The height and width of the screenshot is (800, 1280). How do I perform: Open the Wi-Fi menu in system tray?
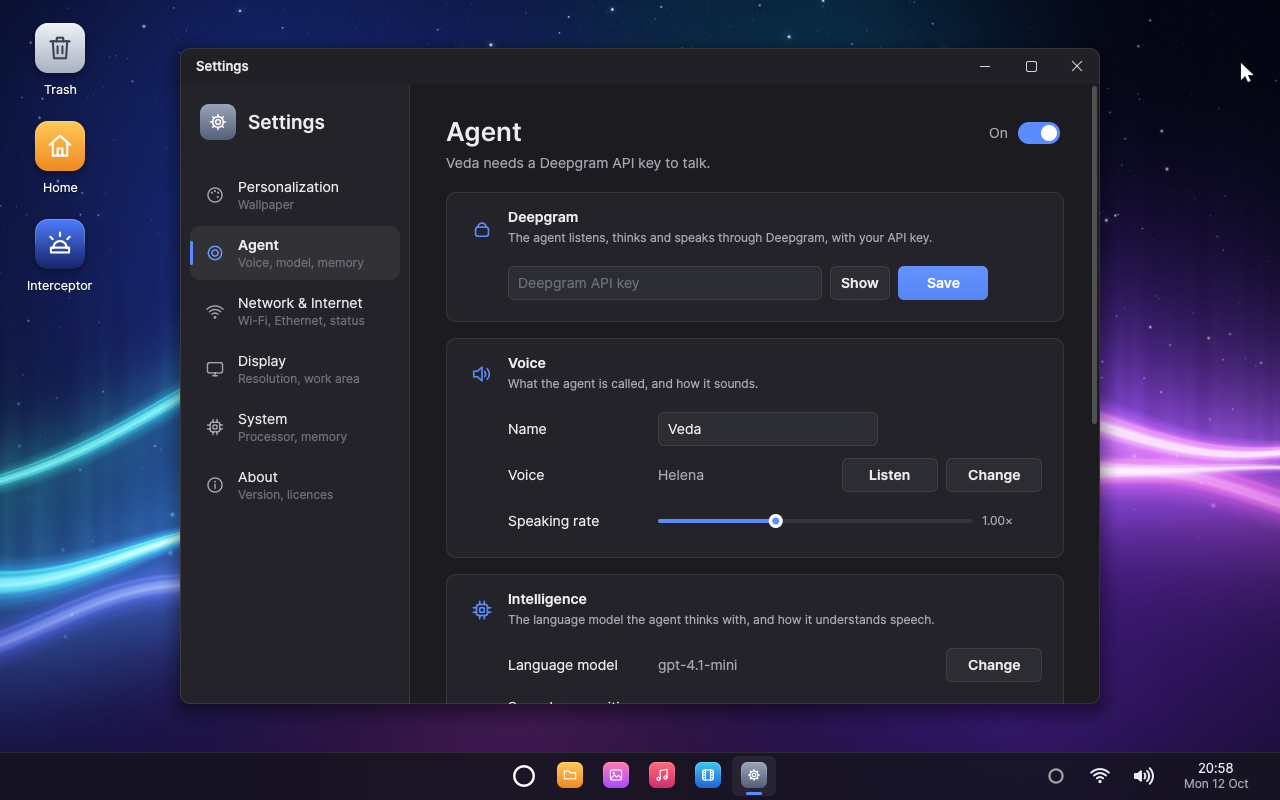click(1100, 776)
